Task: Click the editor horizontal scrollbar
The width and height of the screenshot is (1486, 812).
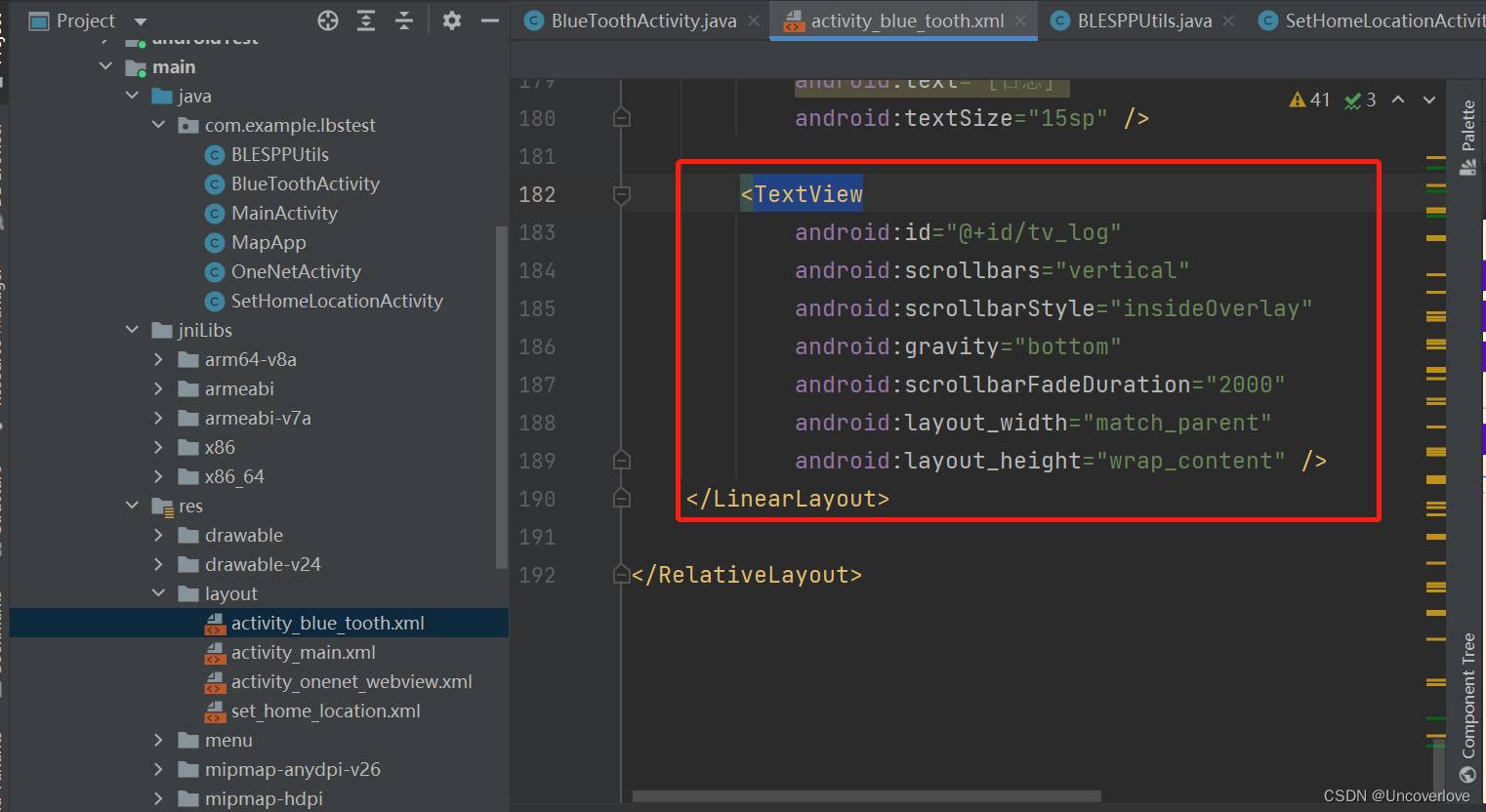Action: coord(866,796)
